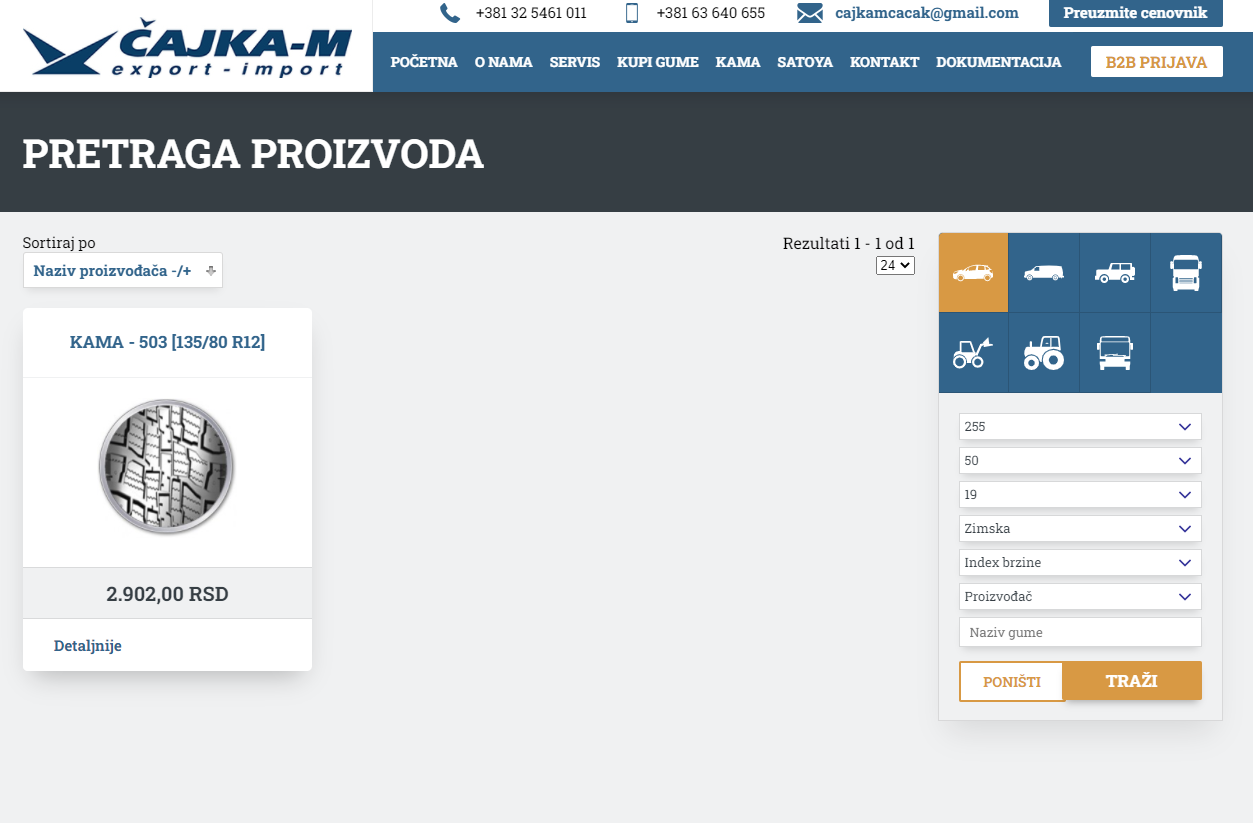The width and height of the screenshot is (1253, 823).
Task: Go to POČETNA menu item
Action: point(424,62)
